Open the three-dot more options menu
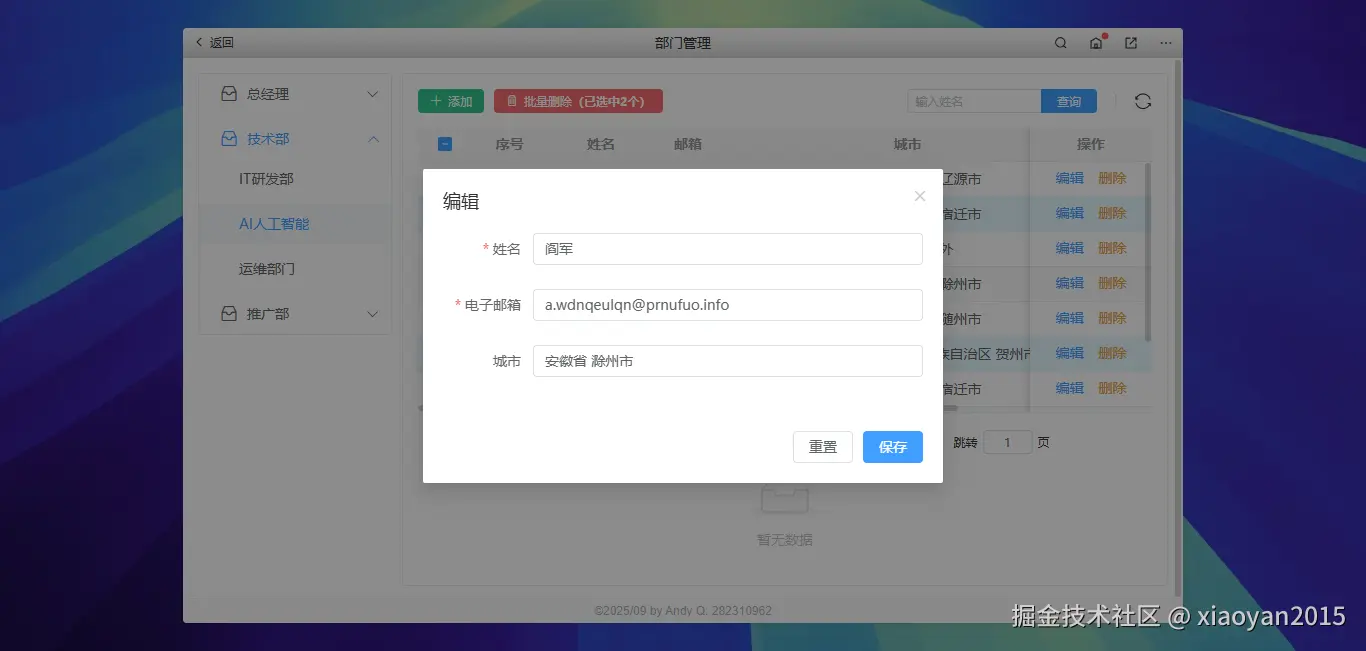The width and height of the screenshot is (1366, 651). coord(1164,43)
